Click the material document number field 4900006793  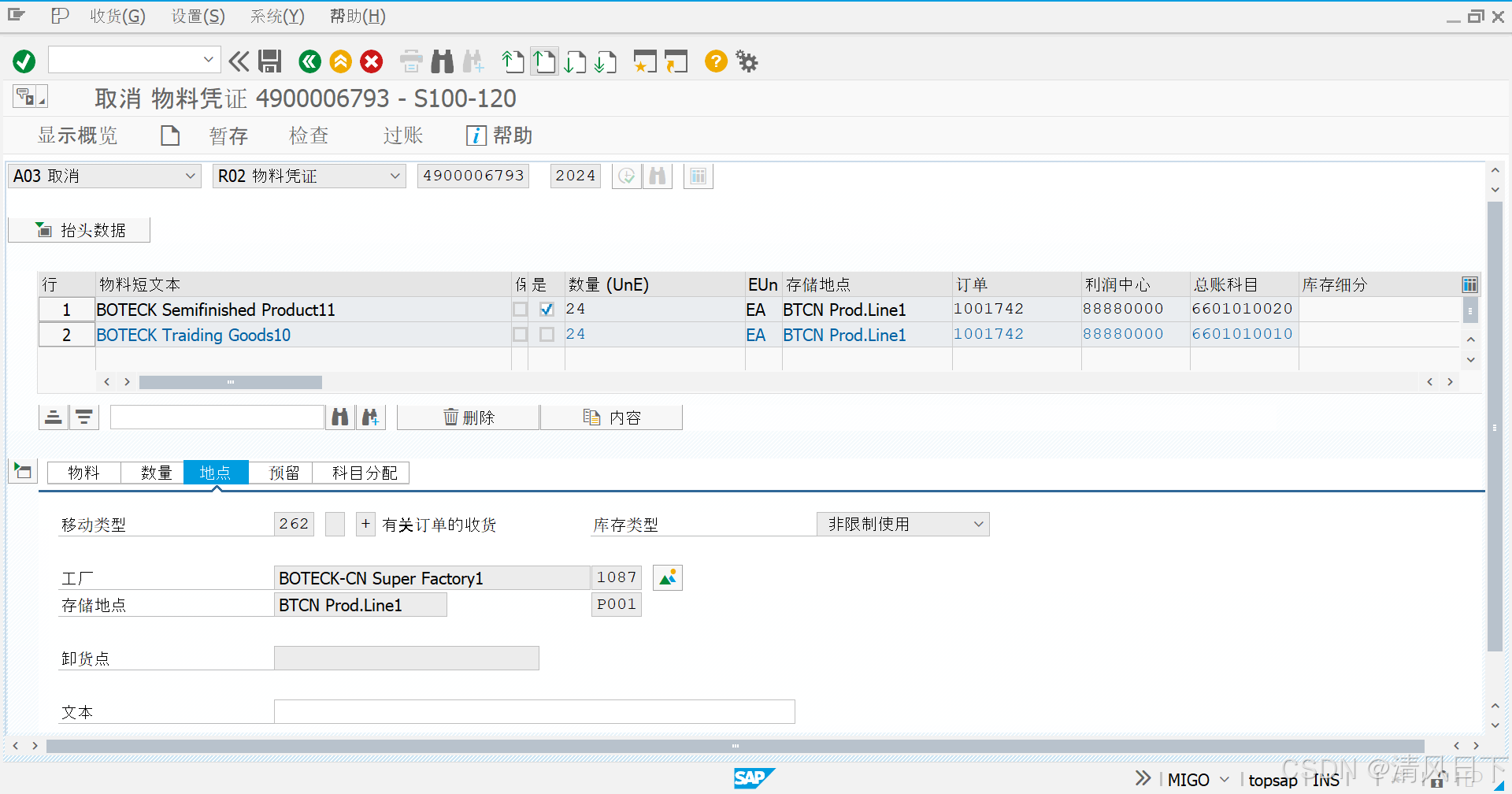point(473,176)
